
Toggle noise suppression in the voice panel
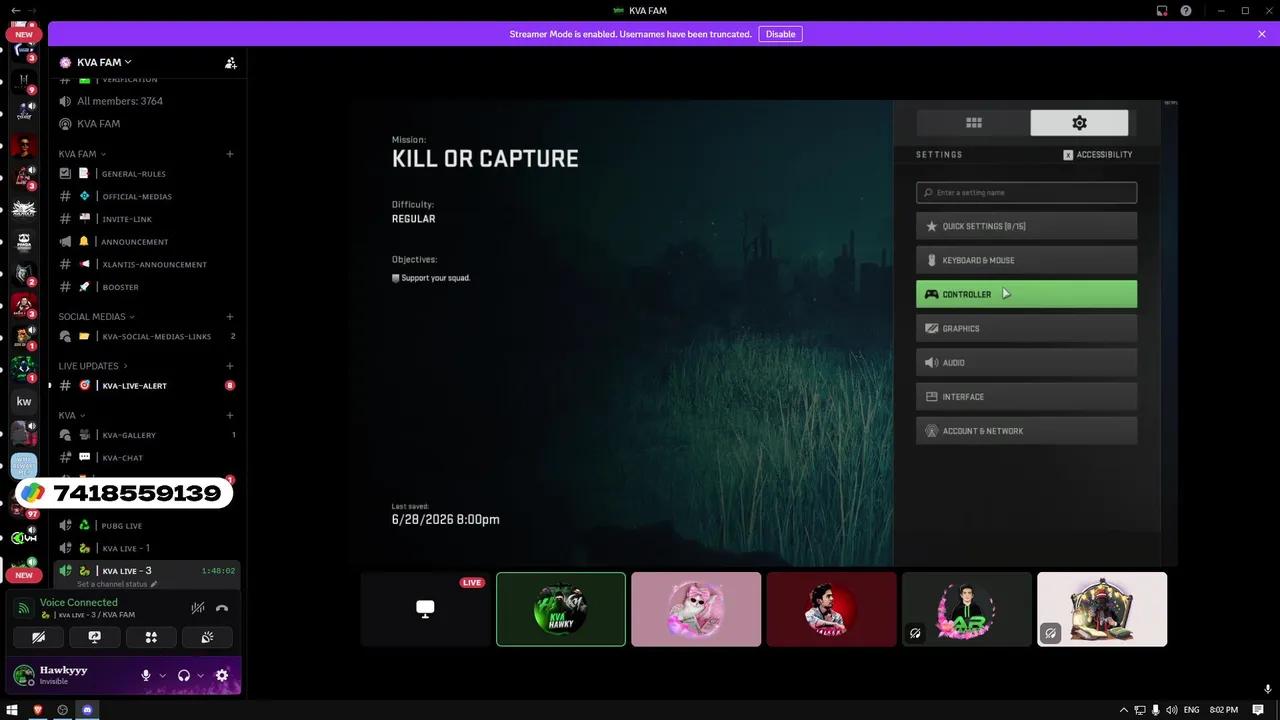[x=198, y=608]
